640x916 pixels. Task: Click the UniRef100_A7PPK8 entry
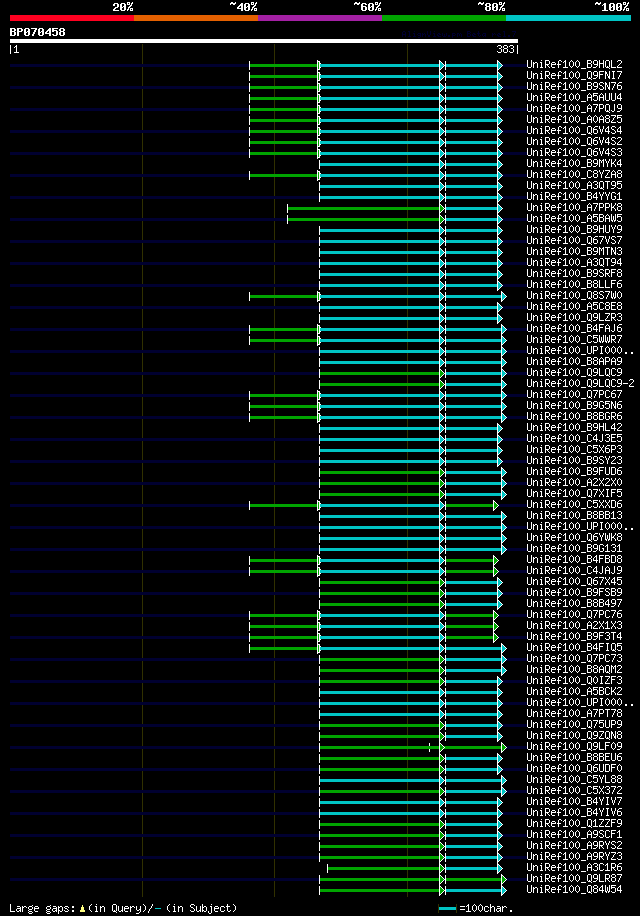574,207
